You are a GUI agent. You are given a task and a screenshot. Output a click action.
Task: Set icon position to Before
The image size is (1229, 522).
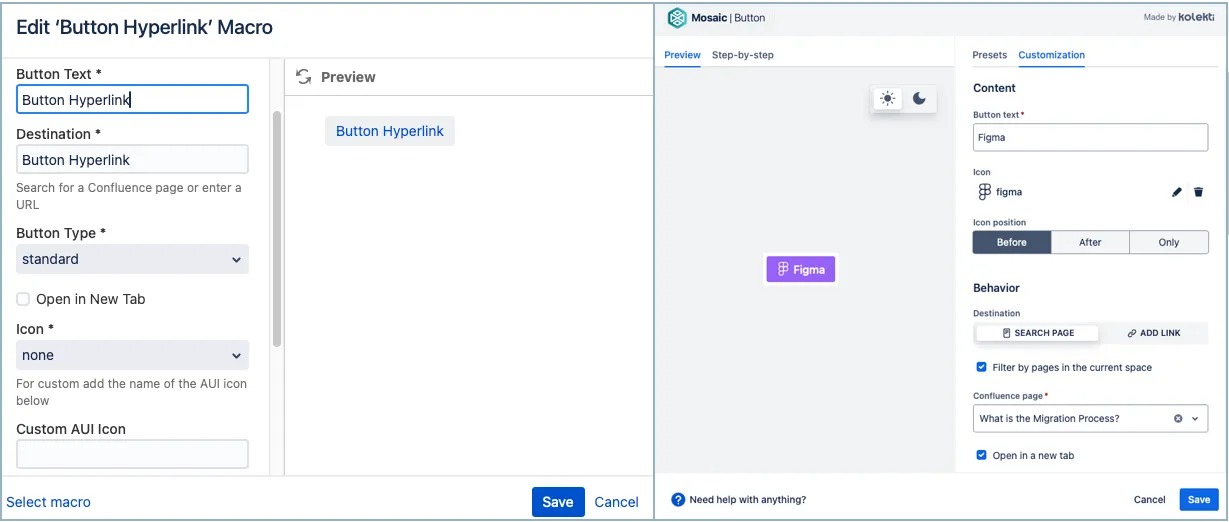point(1012,242)
